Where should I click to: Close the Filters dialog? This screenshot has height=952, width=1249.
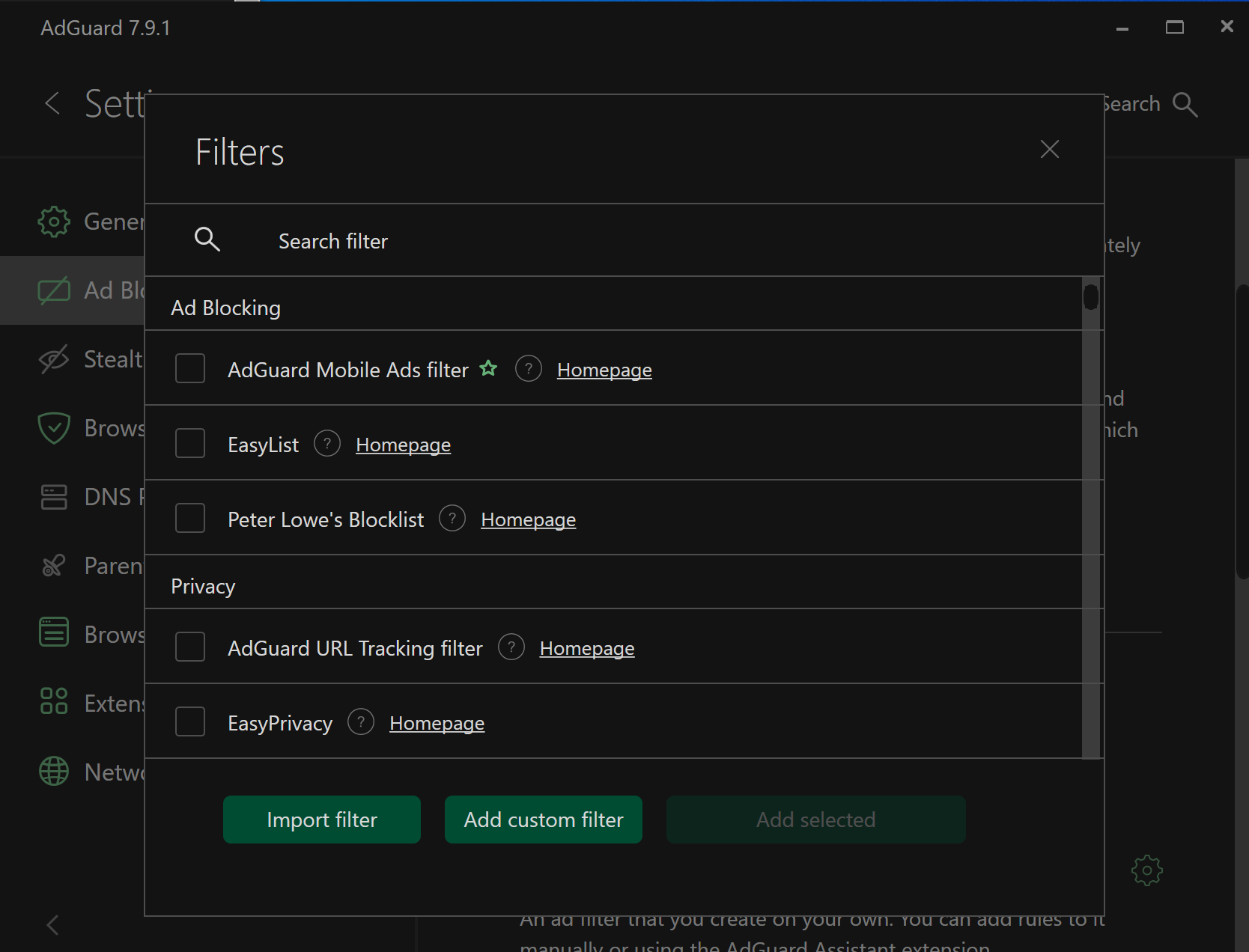1050,150
